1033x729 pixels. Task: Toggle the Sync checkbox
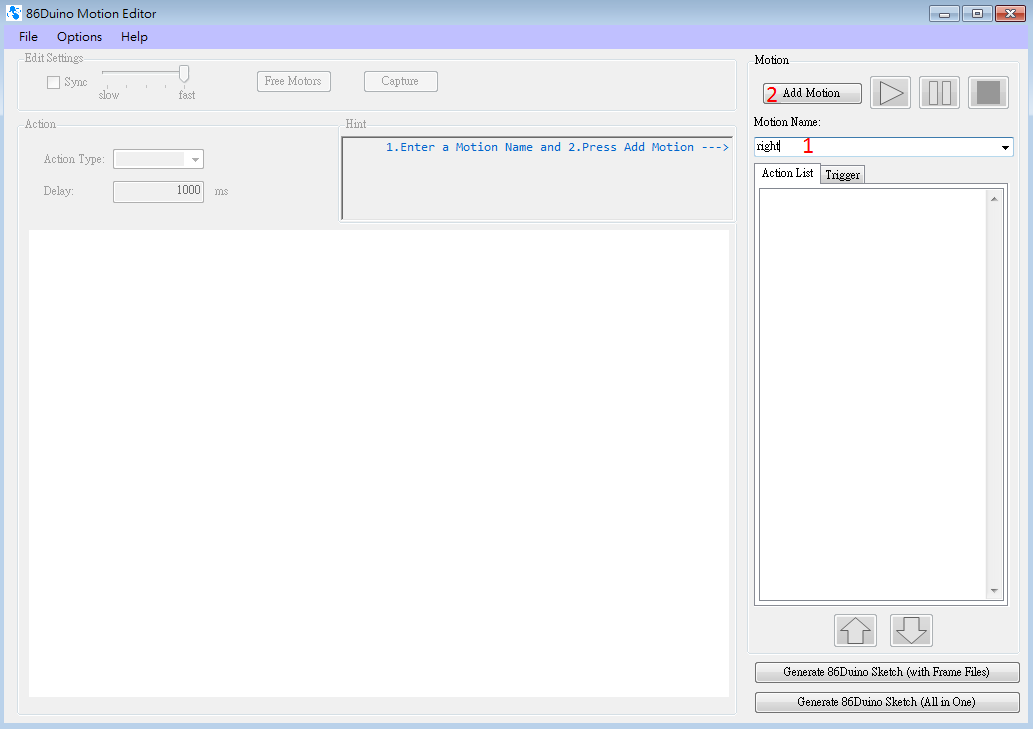pyautogui.click(x=53, y=82)
